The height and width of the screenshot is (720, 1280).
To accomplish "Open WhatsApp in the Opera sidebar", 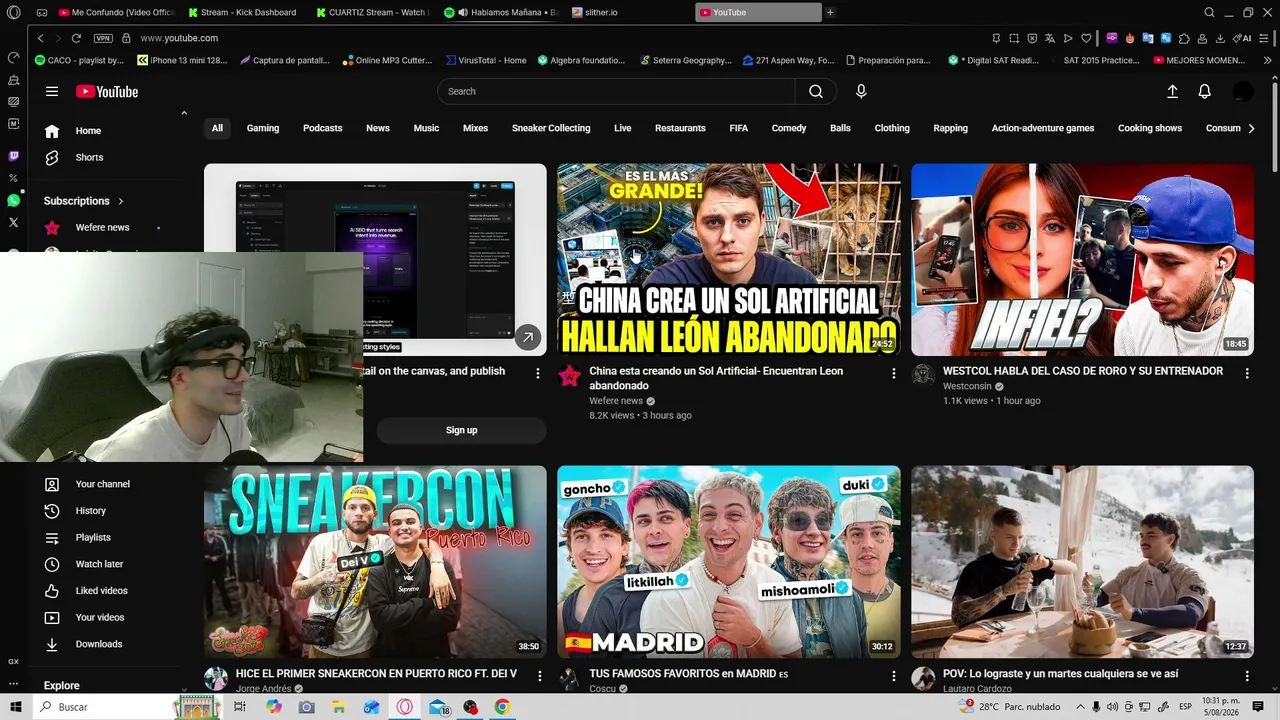I will point(13,200).
